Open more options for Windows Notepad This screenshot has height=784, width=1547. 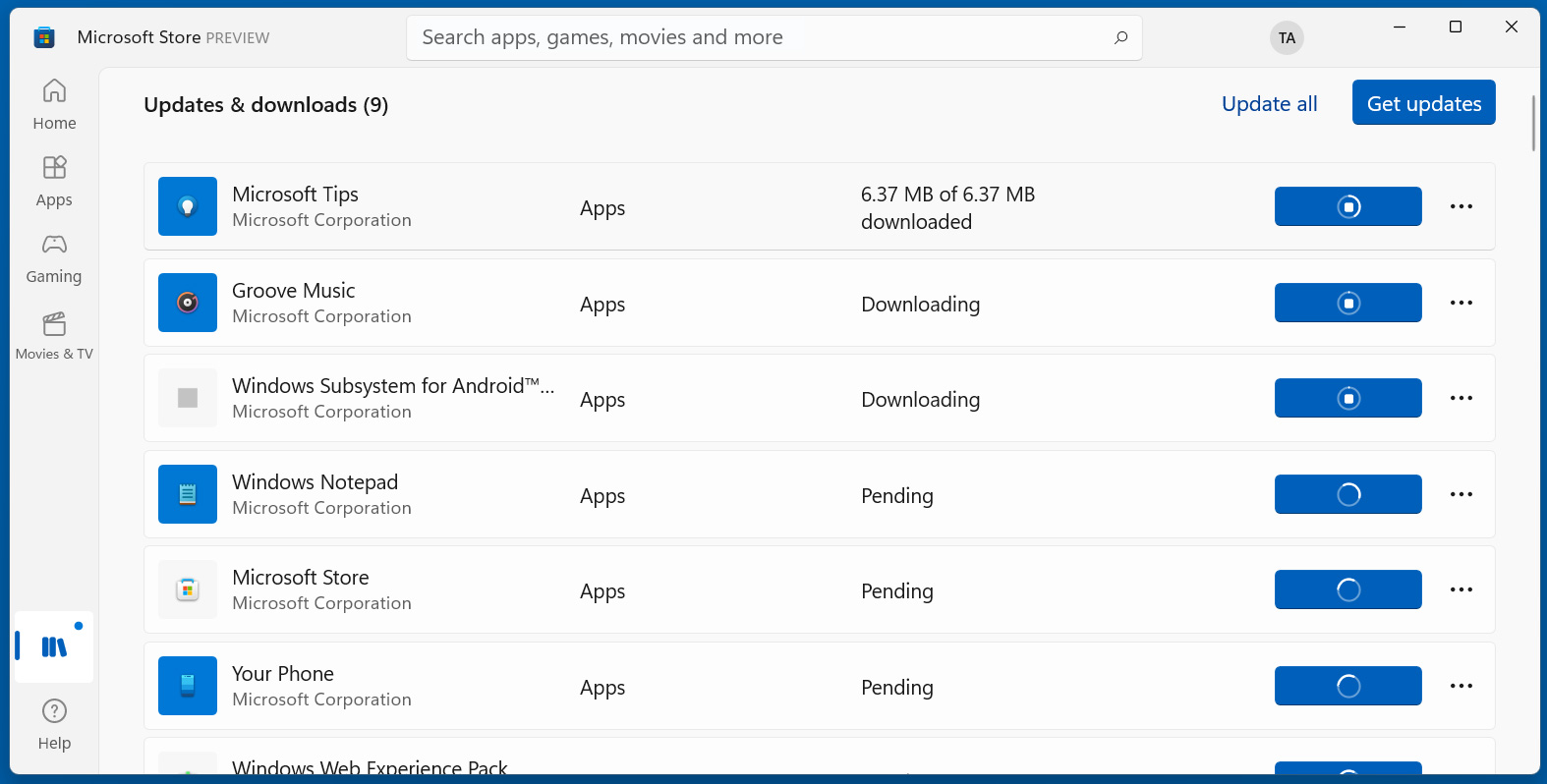(1461, 494)
